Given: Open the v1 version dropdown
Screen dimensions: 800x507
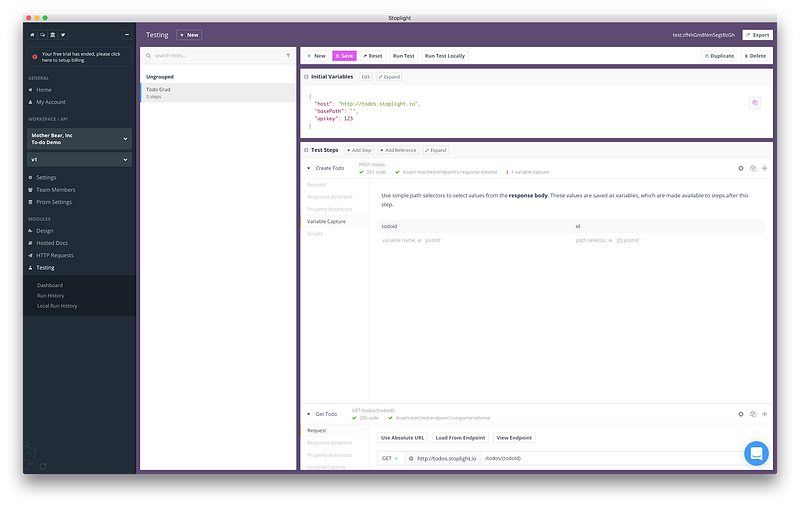Looking at the screenshot, I should click(x=79, y=160).
